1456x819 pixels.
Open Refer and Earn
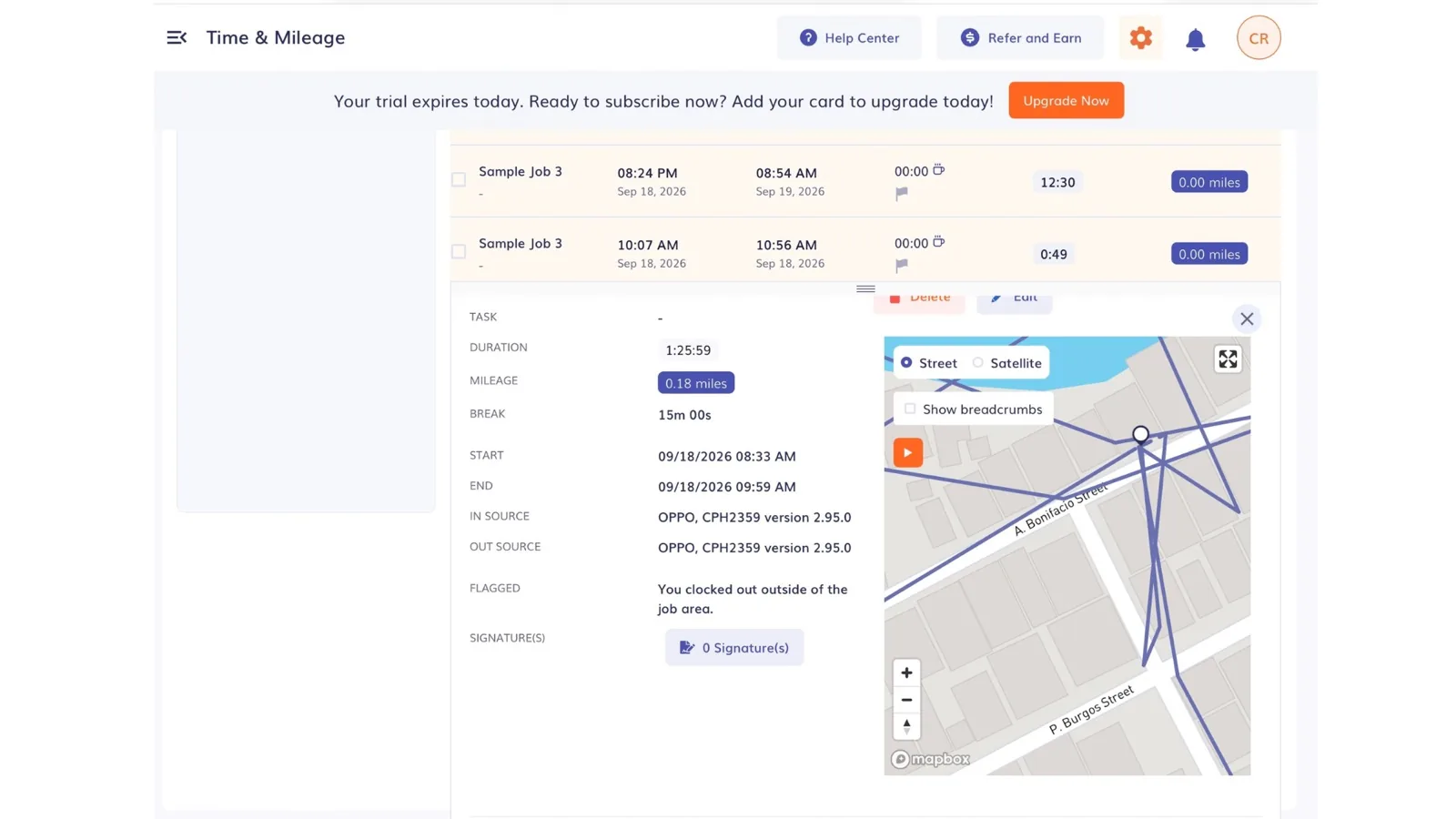[x=1020, y=37]
